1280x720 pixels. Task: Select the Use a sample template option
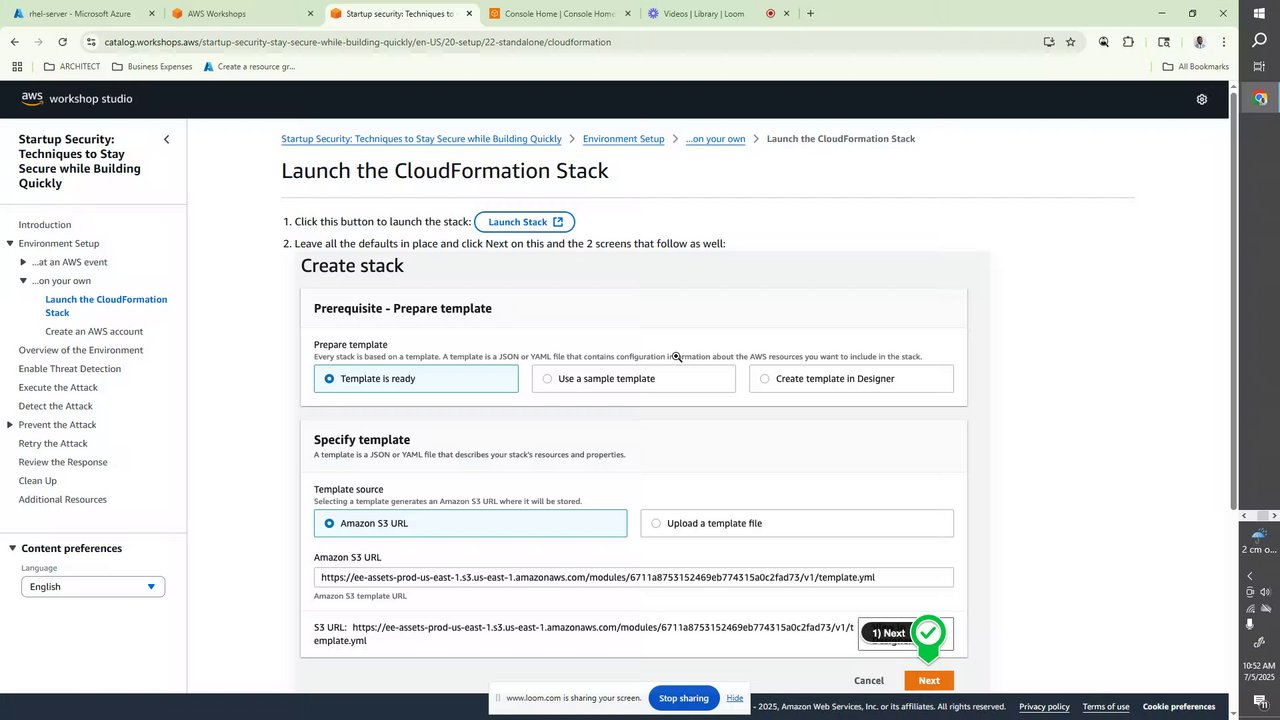(x=634, y=379)
